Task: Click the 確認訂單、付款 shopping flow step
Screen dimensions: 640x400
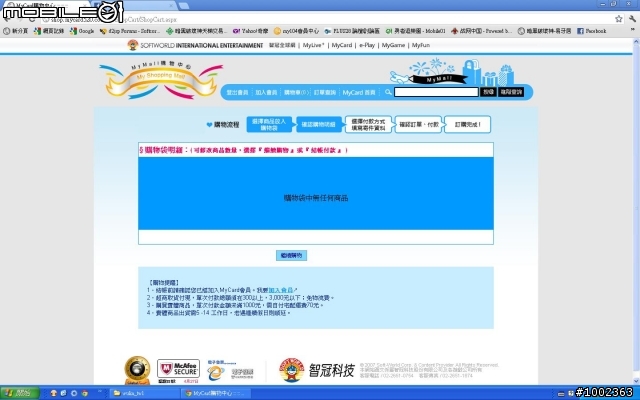Action: [418, 124]
